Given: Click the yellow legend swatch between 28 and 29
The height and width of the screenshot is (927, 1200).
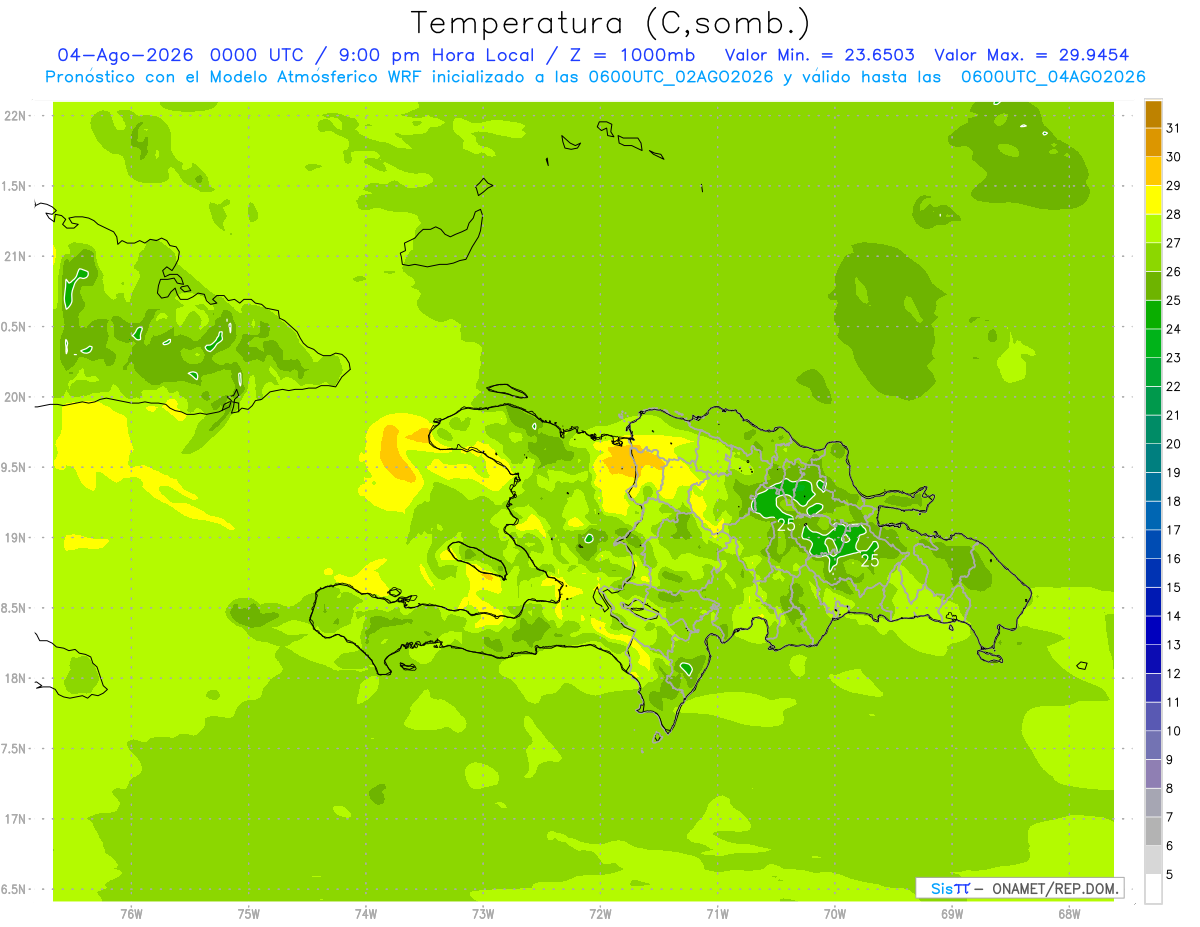Looking at the screenshot, I should [x=1153, y=200].
